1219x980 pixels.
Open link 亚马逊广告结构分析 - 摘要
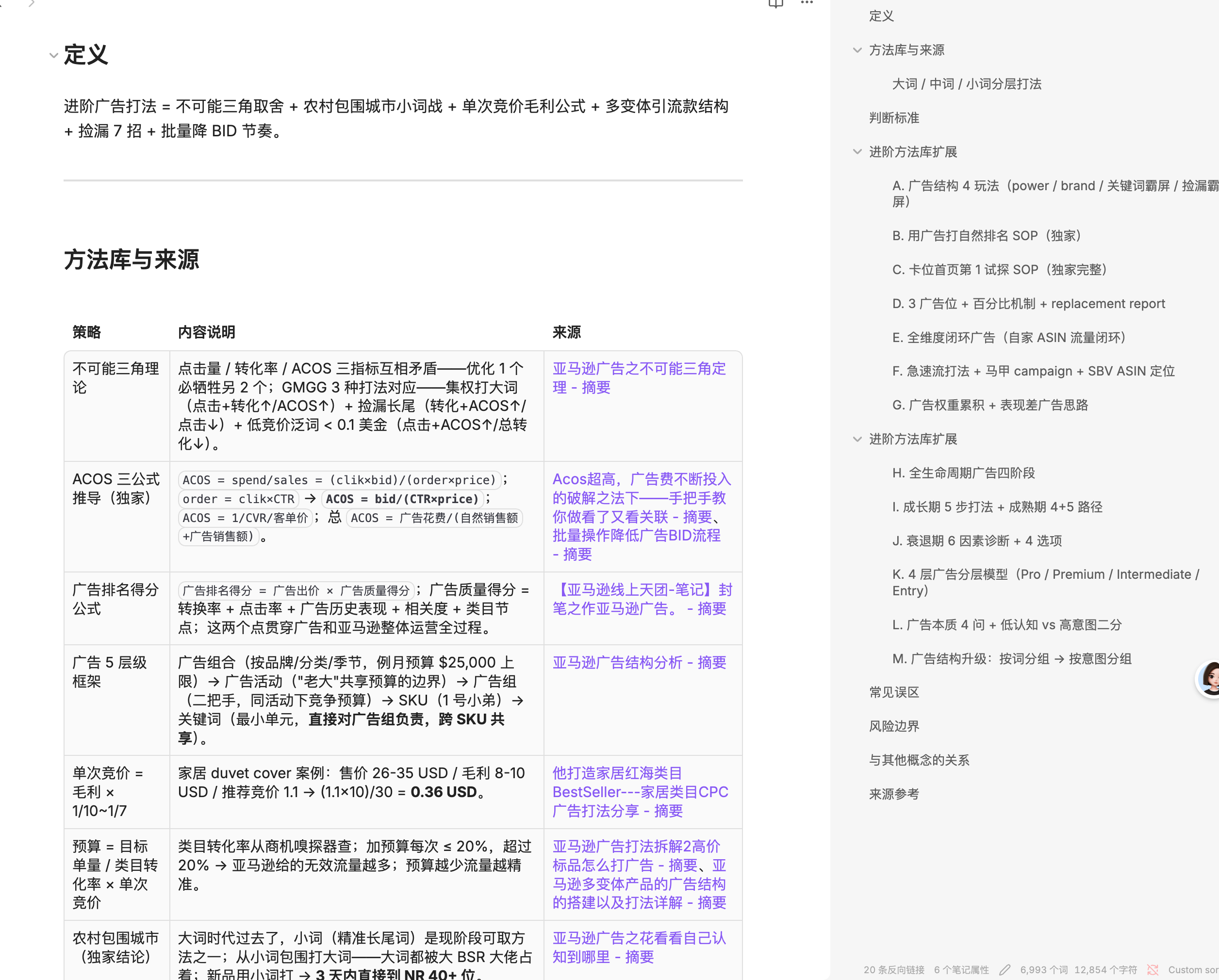(639, 662)
